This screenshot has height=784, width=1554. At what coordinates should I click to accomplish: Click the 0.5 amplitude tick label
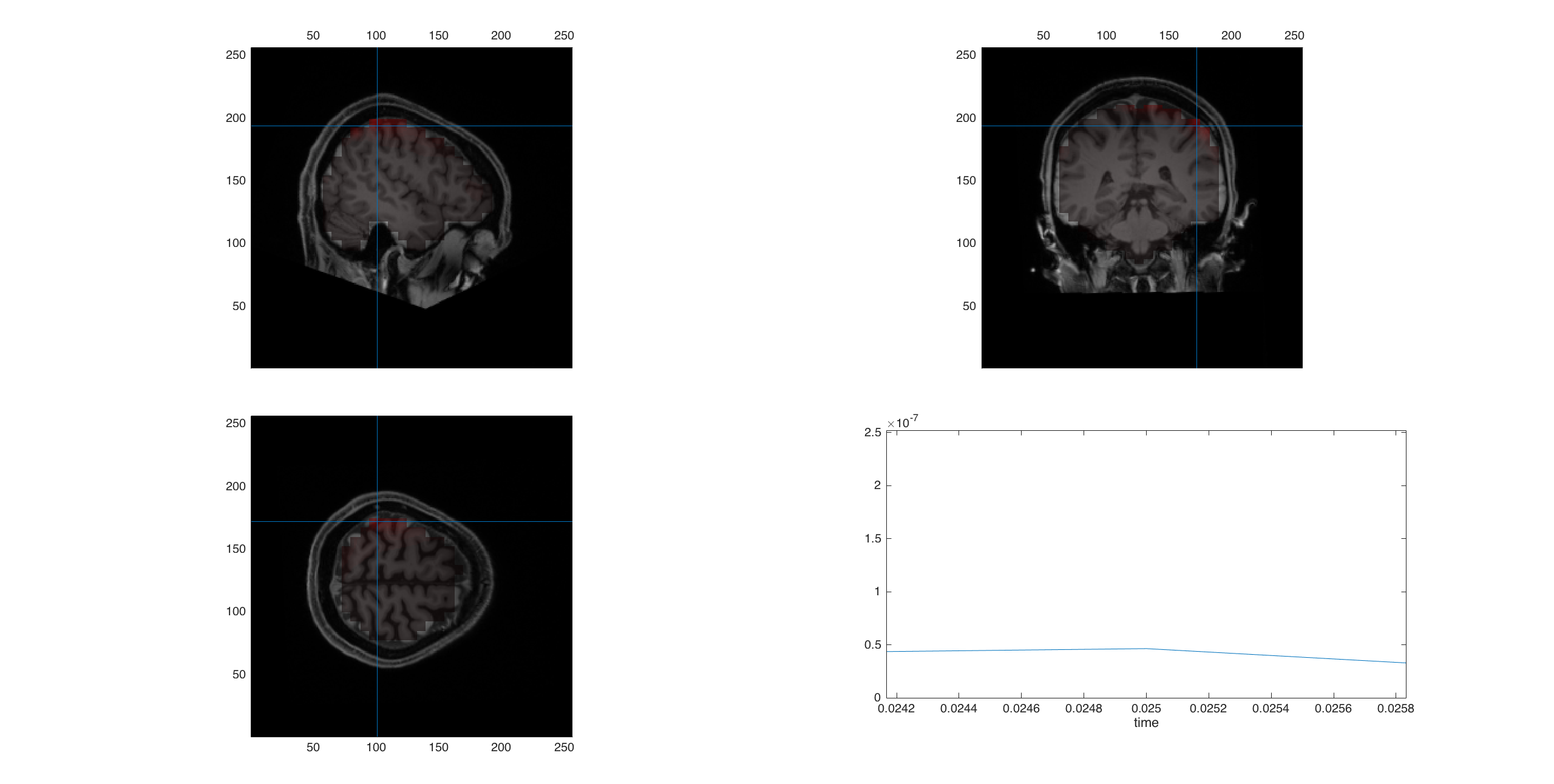pos(873,644)
